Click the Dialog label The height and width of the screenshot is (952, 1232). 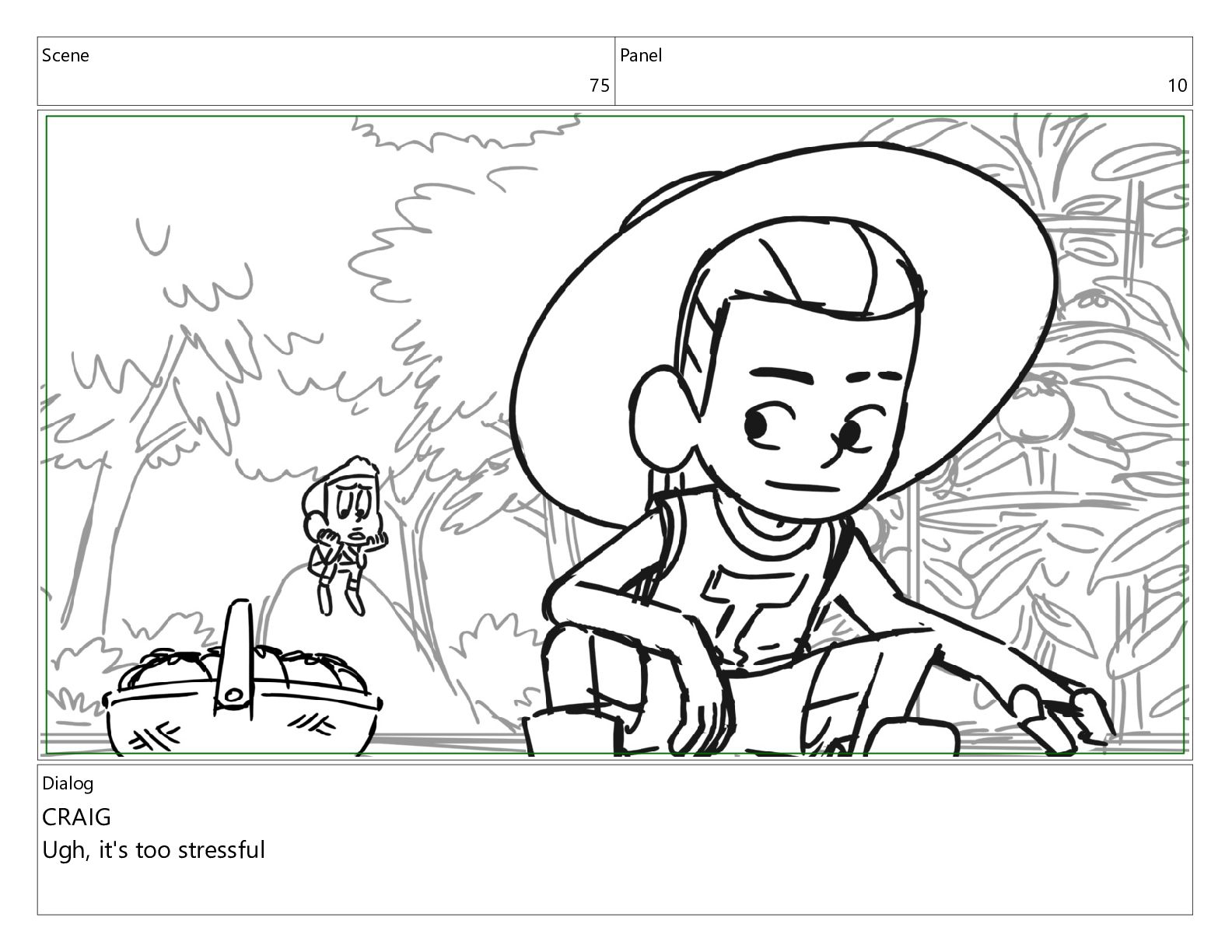(x=68, y=783)
